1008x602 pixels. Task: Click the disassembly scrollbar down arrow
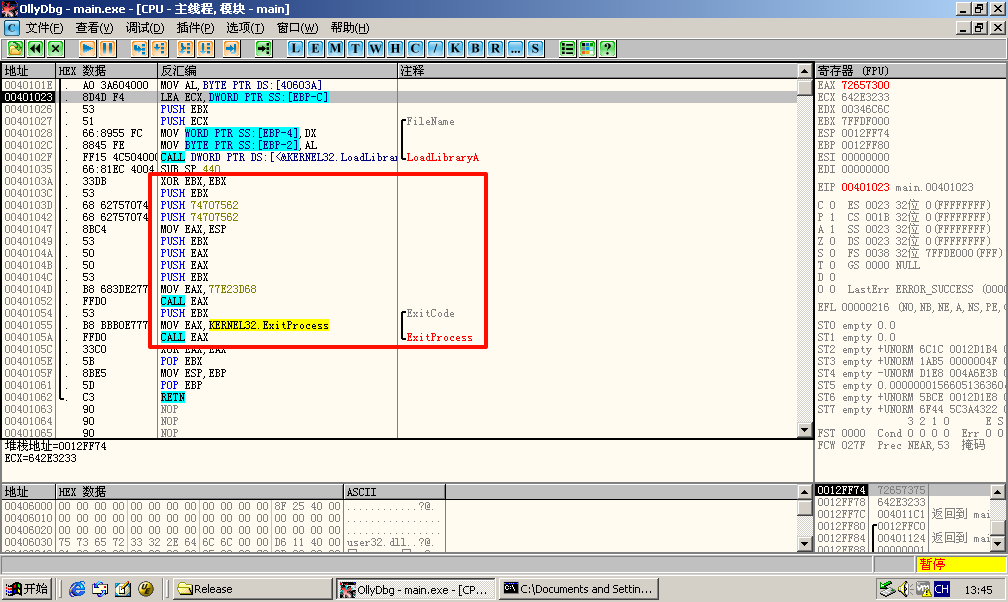pyautogui.click(x=804, y=430)
